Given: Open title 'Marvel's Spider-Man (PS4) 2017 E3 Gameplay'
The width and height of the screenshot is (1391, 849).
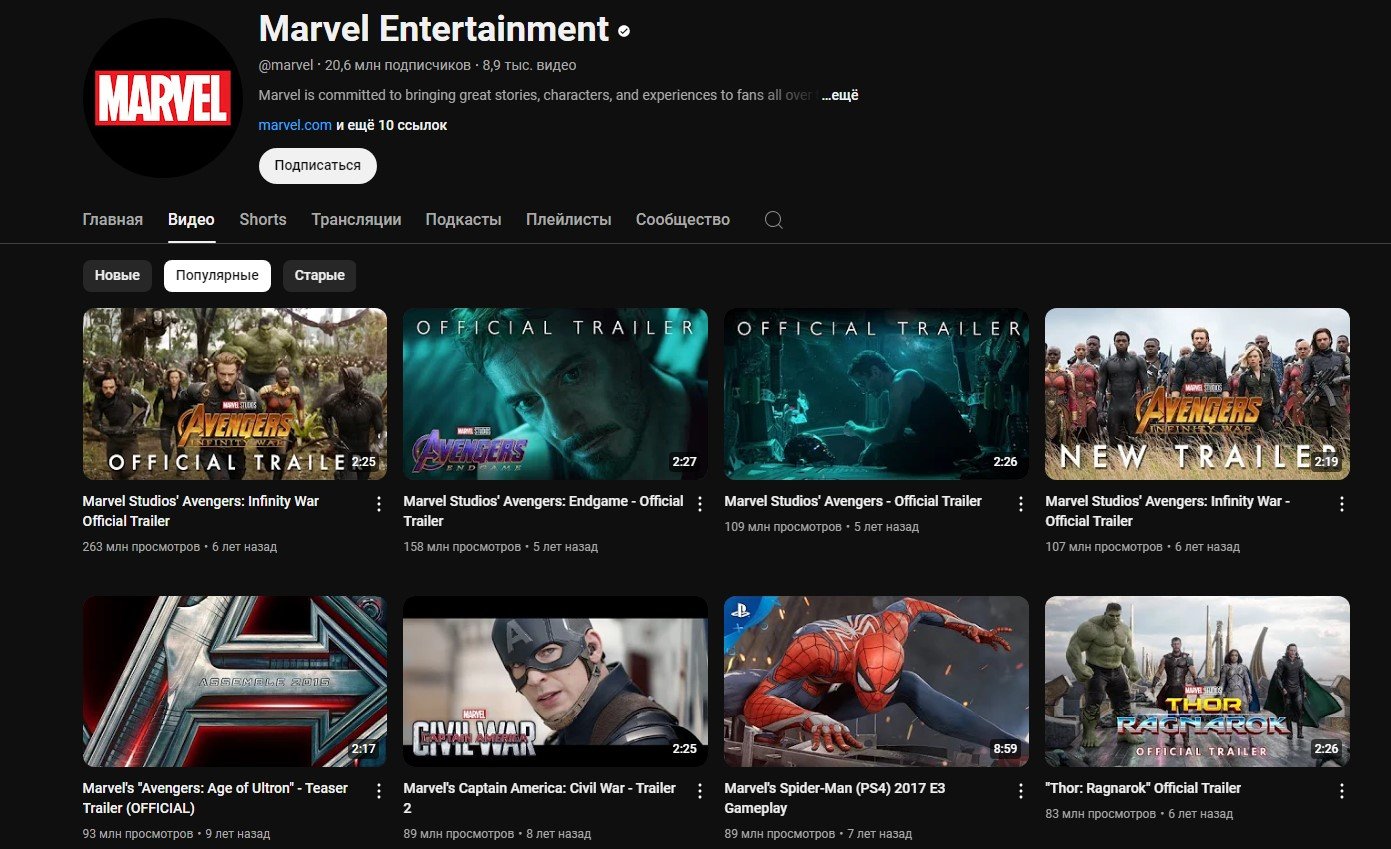Looking at the screenshot, I should tap(834, 798).
